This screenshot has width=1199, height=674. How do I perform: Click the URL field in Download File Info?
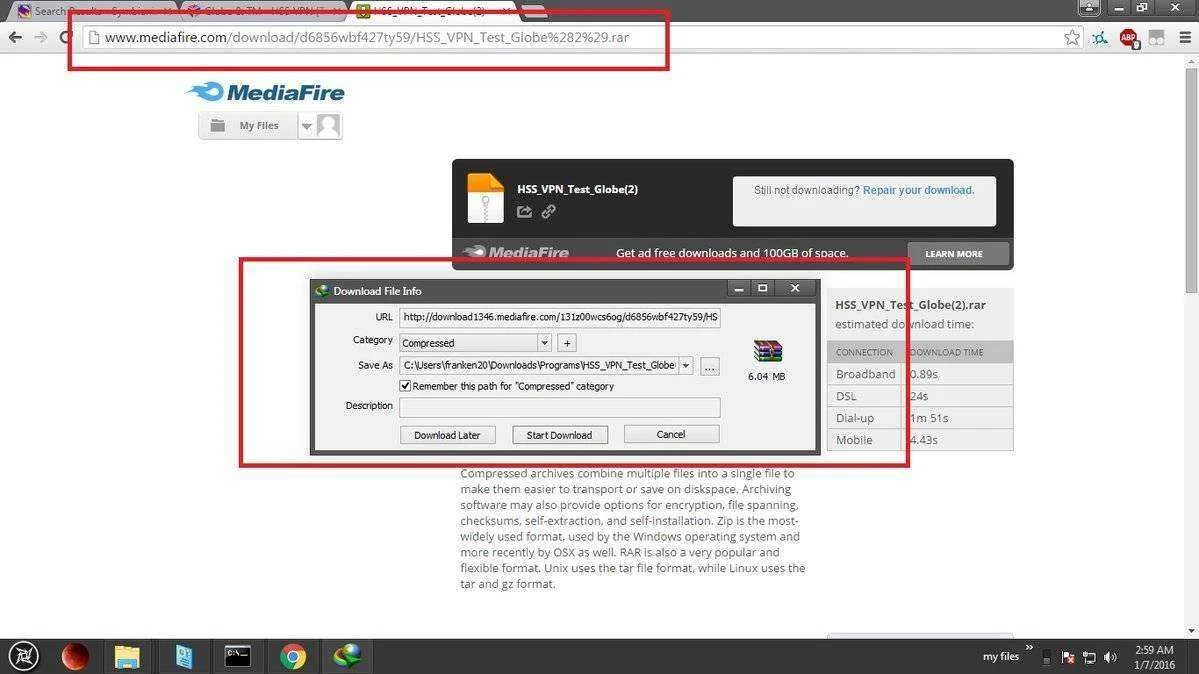[560, 317]
